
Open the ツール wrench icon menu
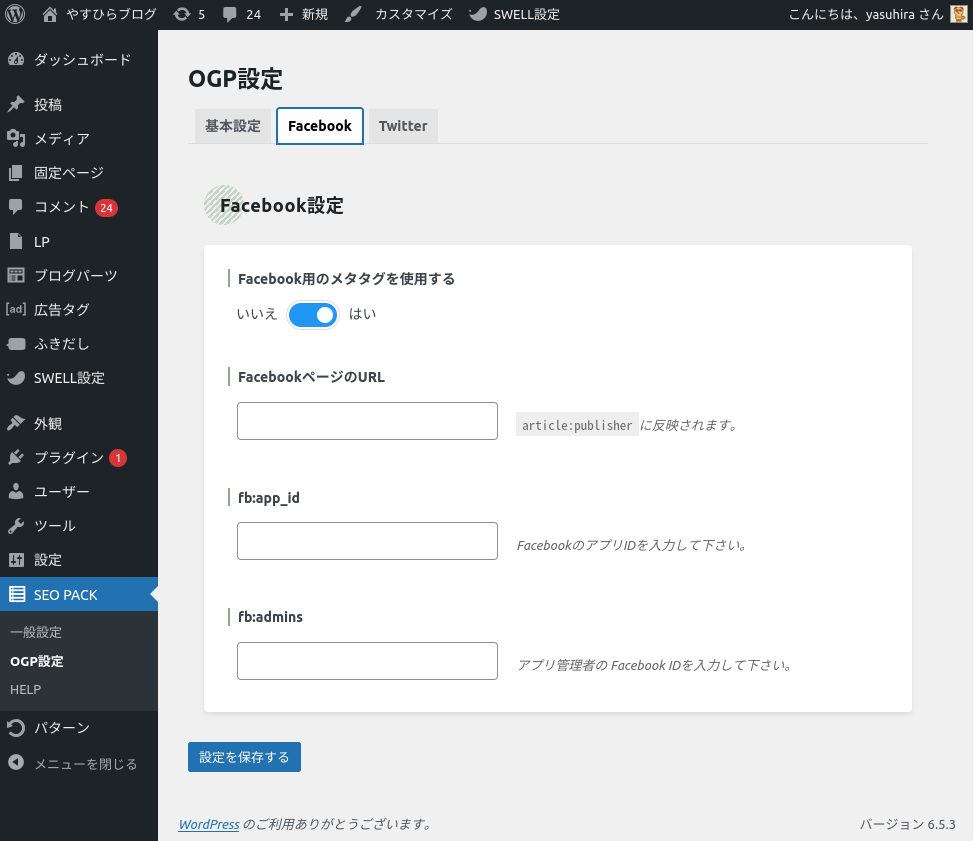[x=16, y=526]
